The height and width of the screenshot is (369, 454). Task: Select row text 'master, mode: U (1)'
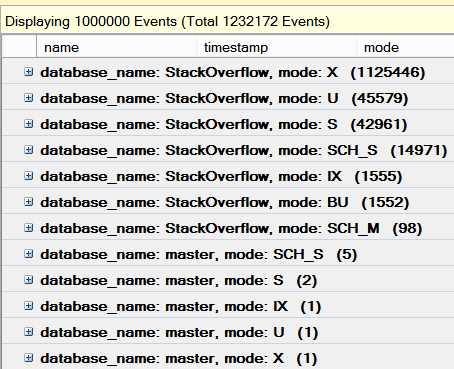pos(242,332)
